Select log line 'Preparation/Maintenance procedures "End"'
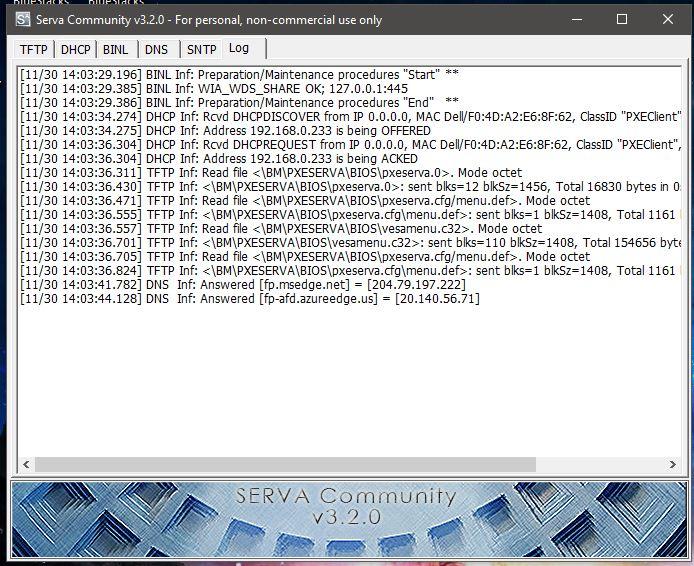Screen dimensions: 694x566 (x=239, y=102)
